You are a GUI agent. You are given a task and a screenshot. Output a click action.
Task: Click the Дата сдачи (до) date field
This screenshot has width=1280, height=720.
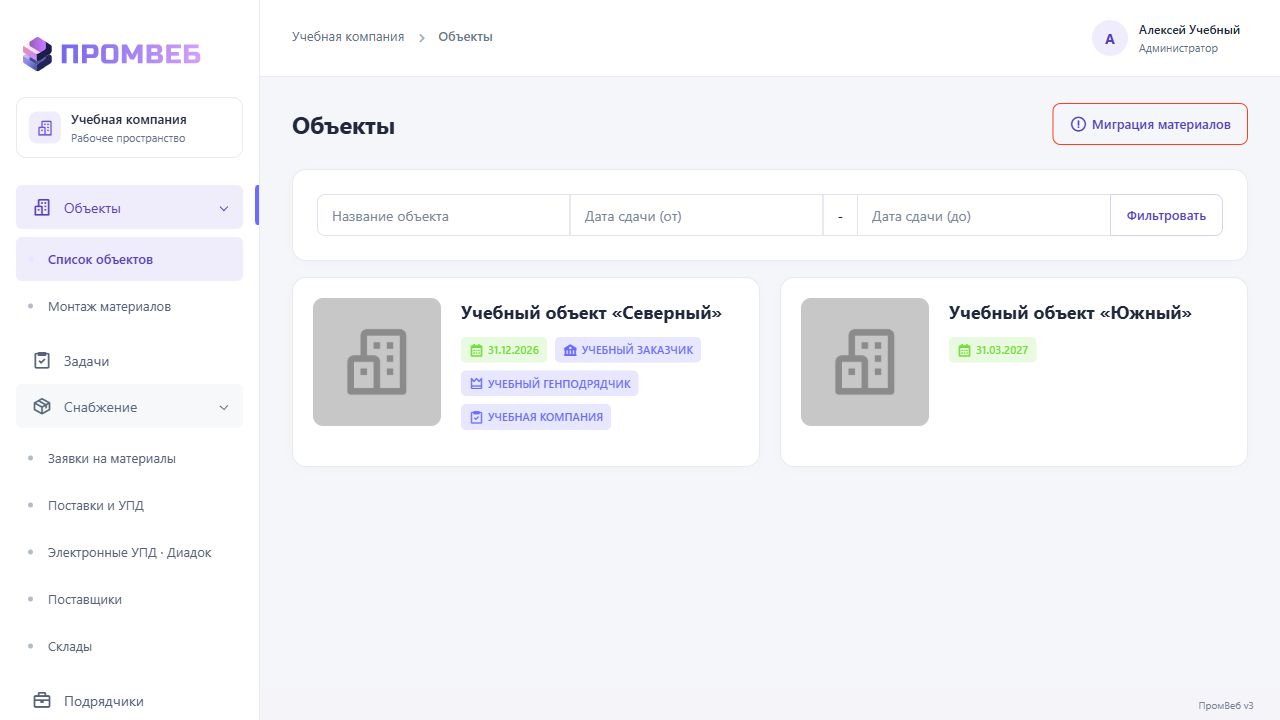984,215
